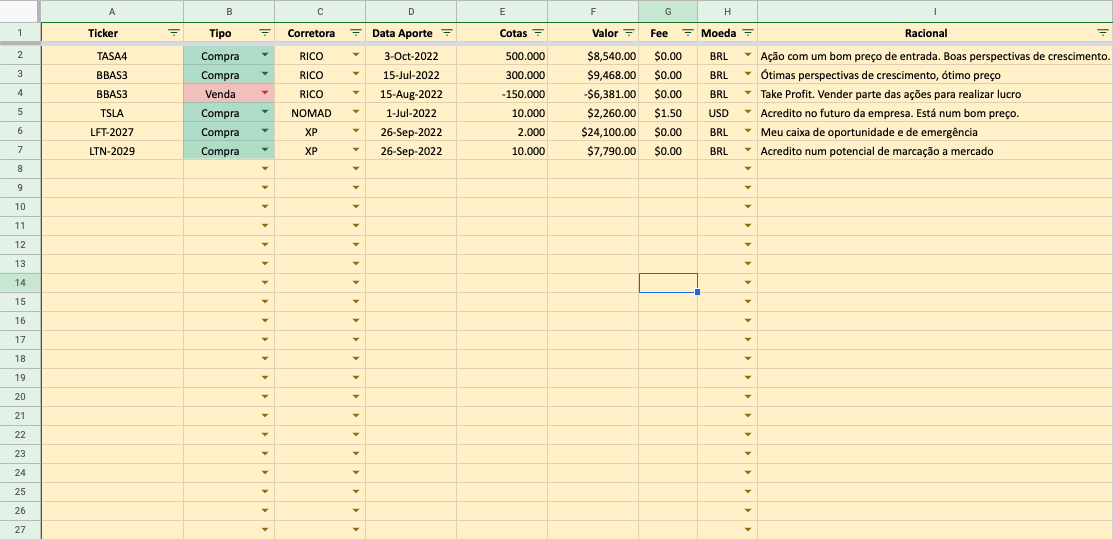Select row 14 header
Screen dimensions: 1113x539
coord(20,283)
